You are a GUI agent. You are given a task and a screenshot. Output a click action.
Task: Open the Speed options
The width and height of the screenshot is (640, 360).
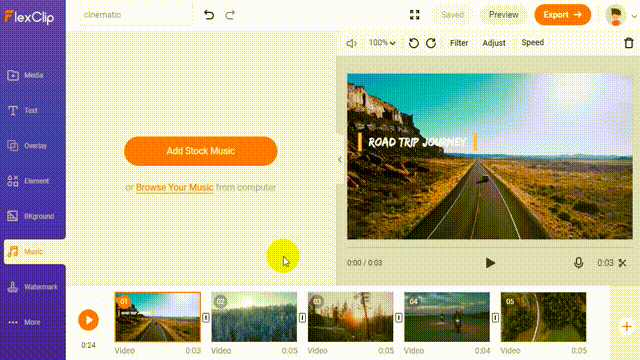point(532,42)
